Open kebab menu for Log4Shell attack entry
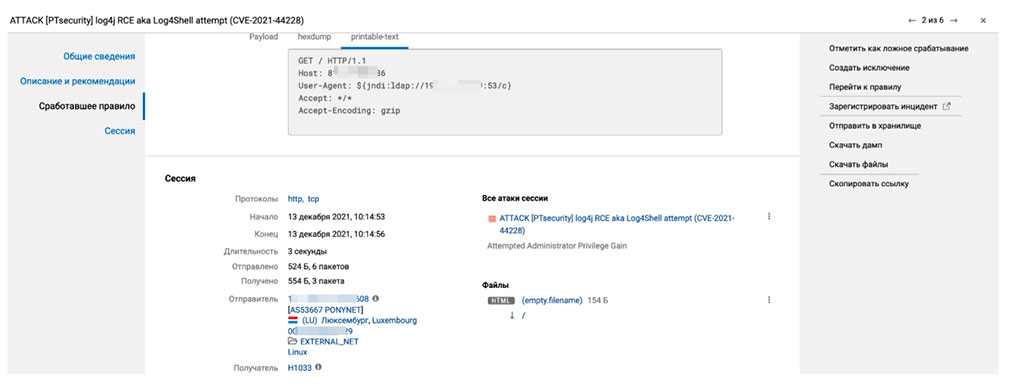Viewport: 1024px width, 390px height. pyautogui.click(x=769, y=216)
